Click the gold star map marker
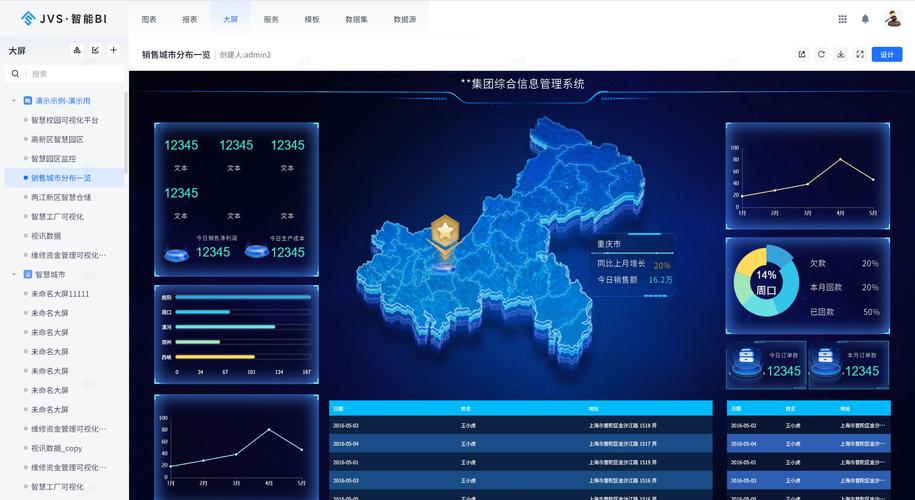Screen dimensions: 915x500 coord(444,234)
